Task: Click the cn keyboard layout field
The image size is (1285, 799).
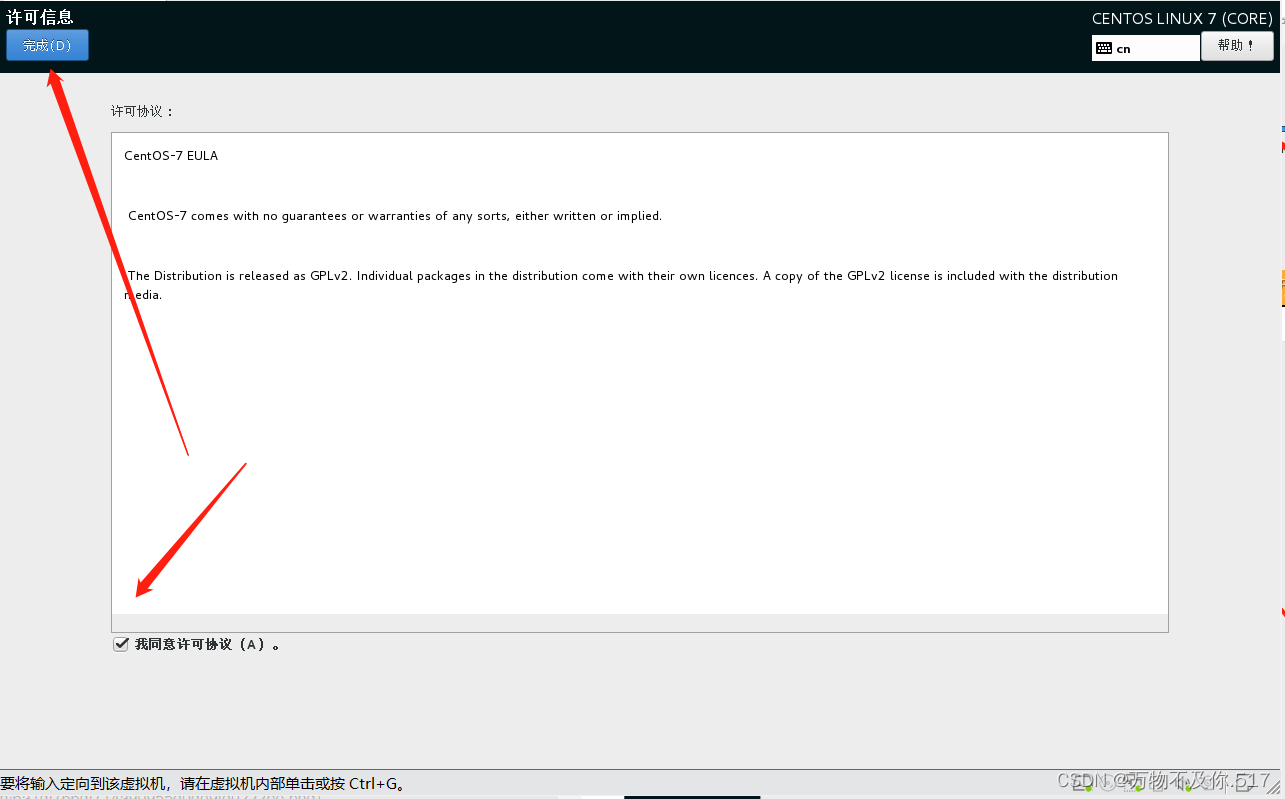Action: [x=1145, y=48]
